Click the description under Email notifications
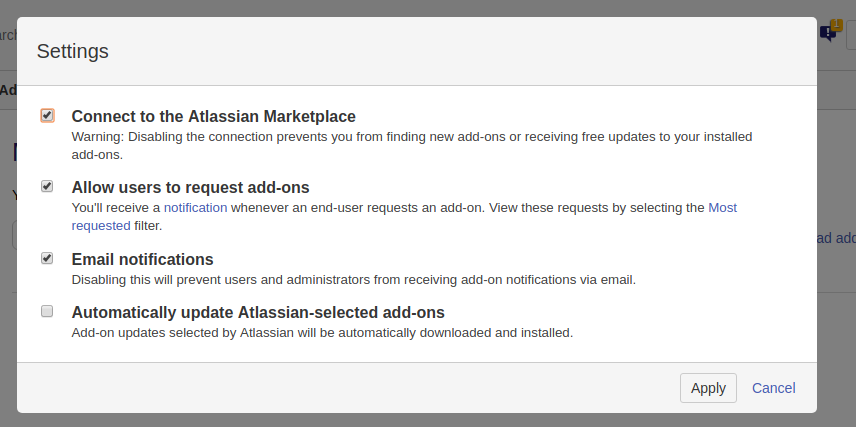The height and width of the screenshot is (427, 856). pyautogui.click(x=353, y=279)
